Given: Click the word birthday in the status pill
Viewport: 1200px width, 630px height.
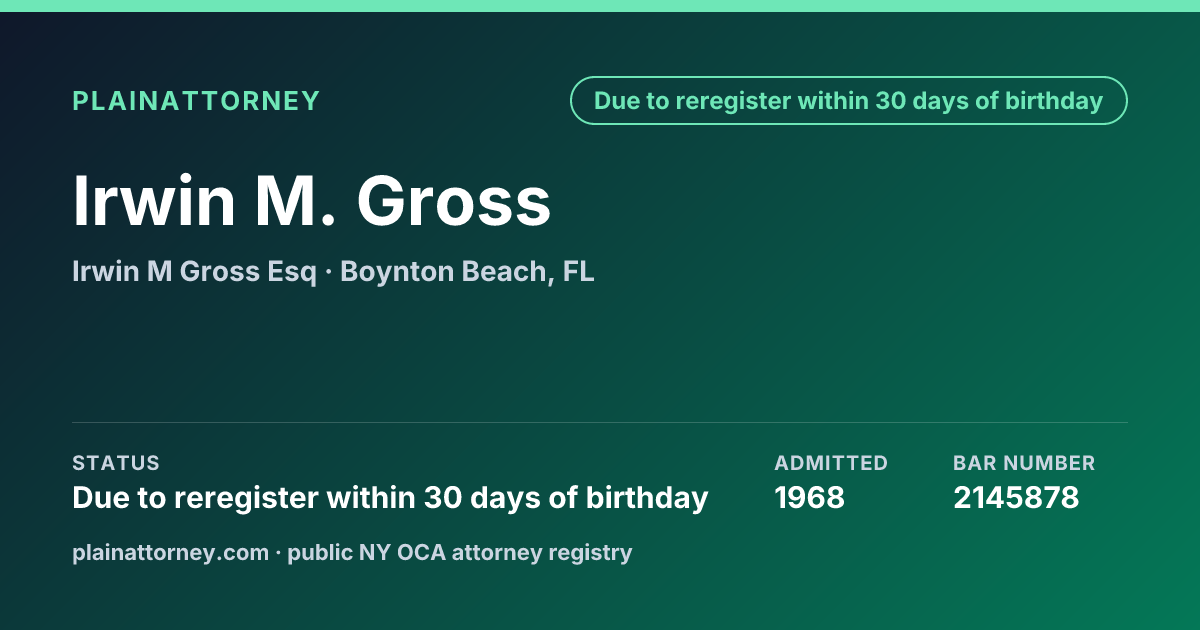Looking at the screenshot, I should pyautogui.click(x=1053, y=101).
